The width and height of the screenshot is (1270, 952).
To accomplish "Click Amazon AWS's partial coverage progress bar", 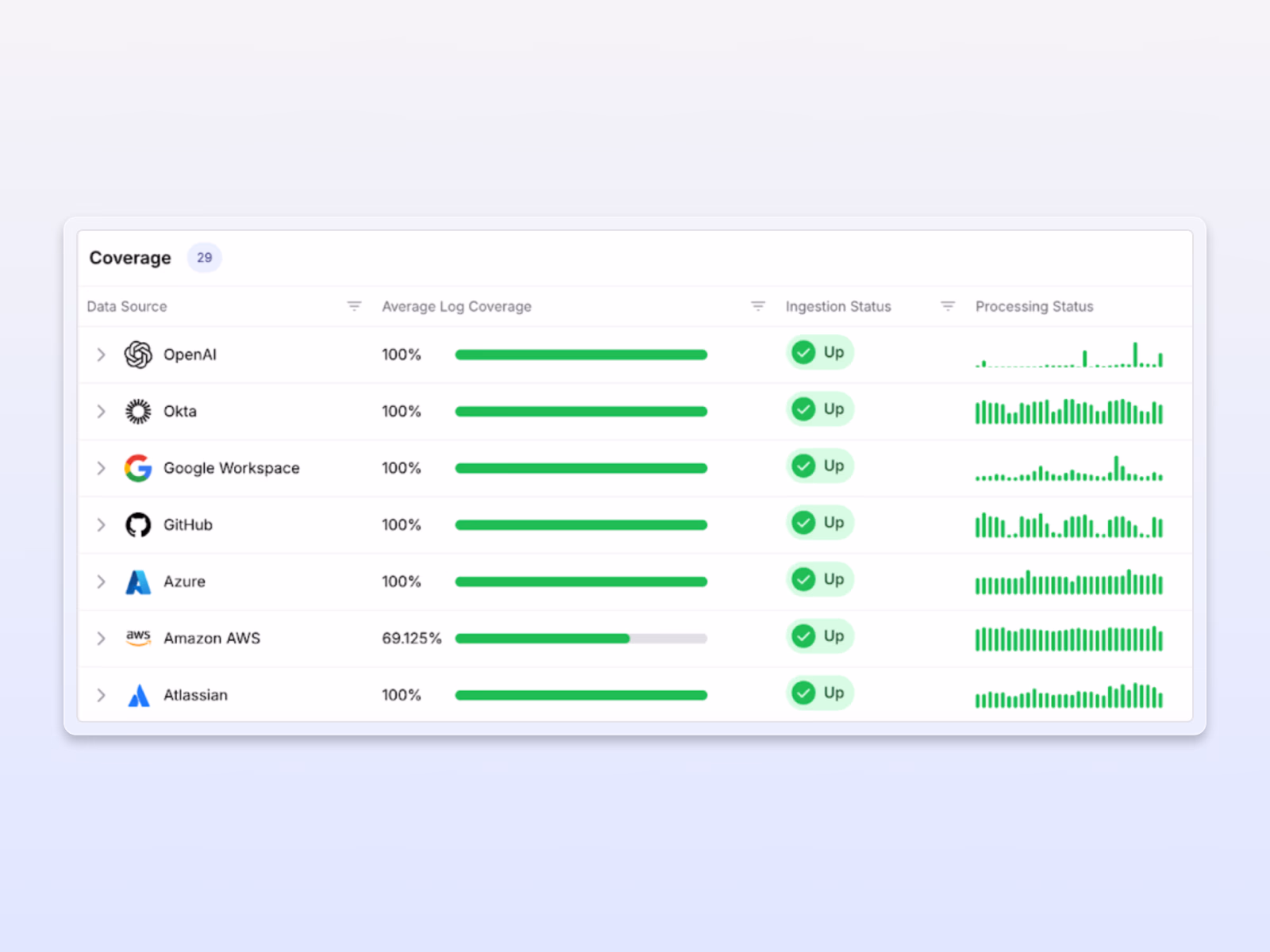I will click(580, 638).
